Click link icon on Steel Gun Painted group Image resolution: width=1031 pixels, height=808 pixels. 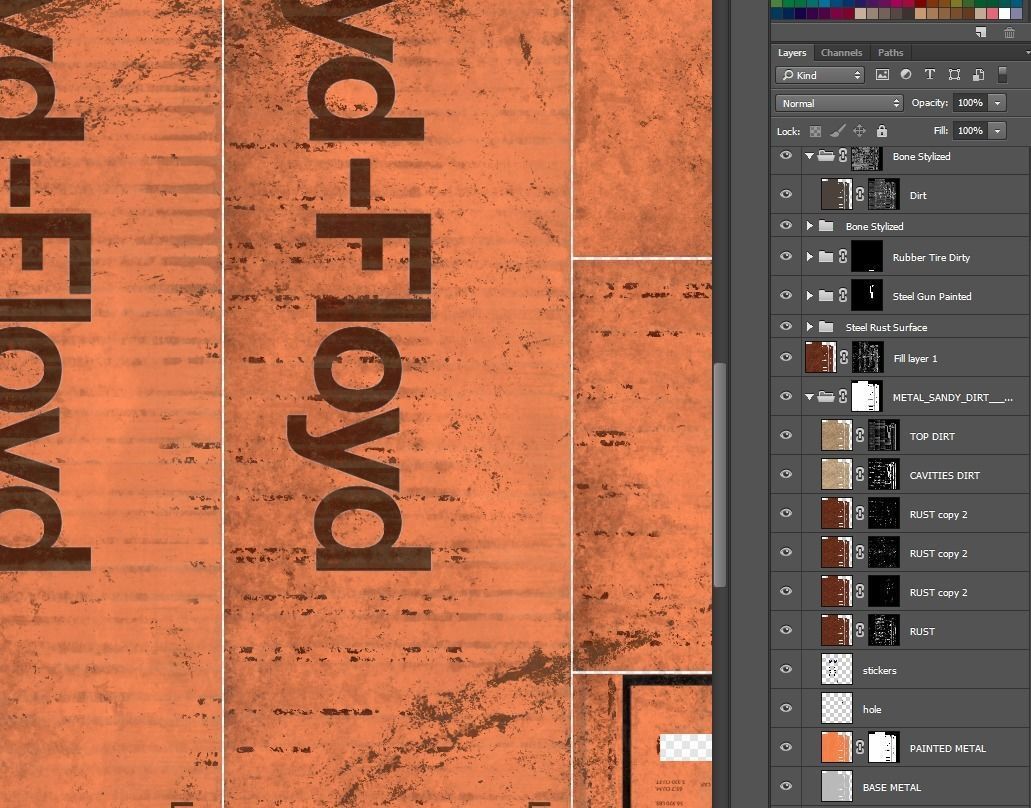point(843,296)
